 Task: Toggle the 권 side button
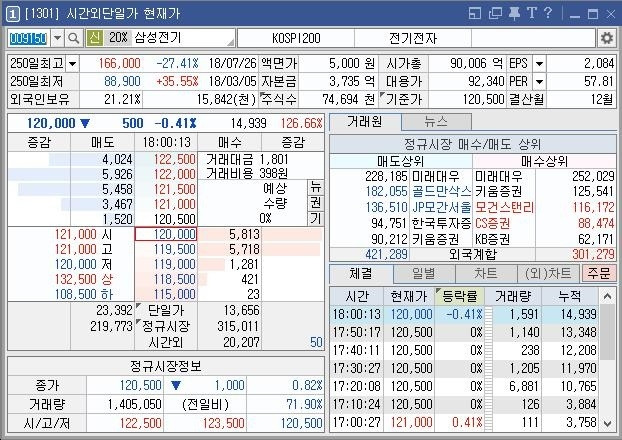click(x=315, y=202)
